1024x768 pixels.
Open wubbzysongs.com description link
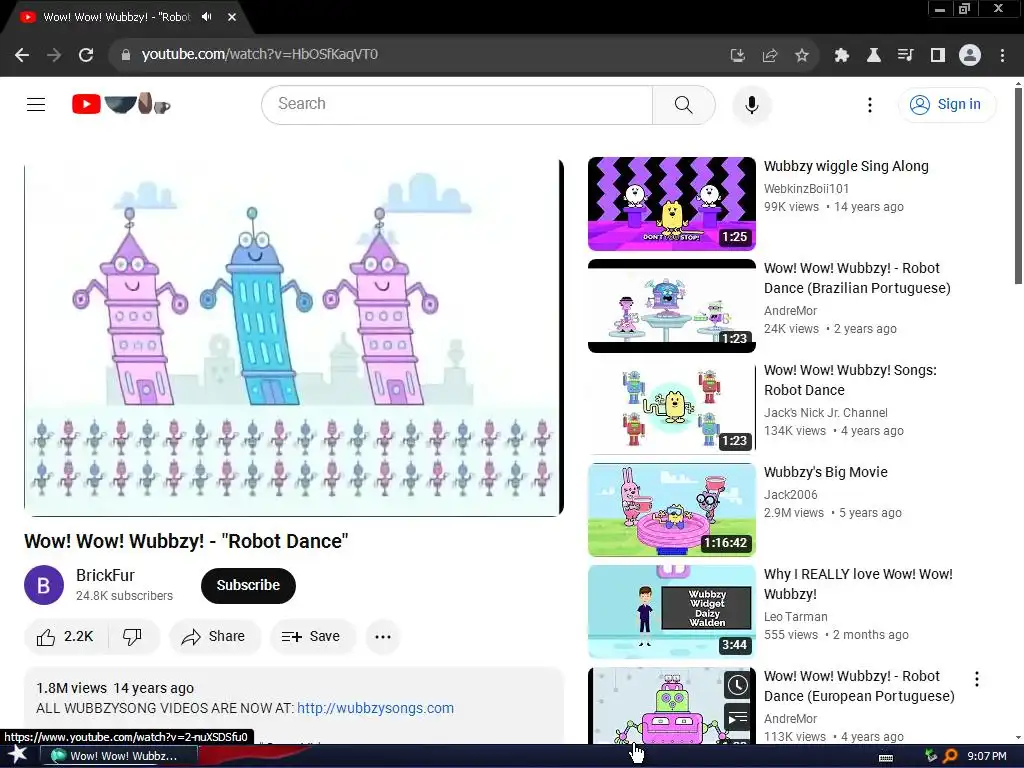coord(376,709)
